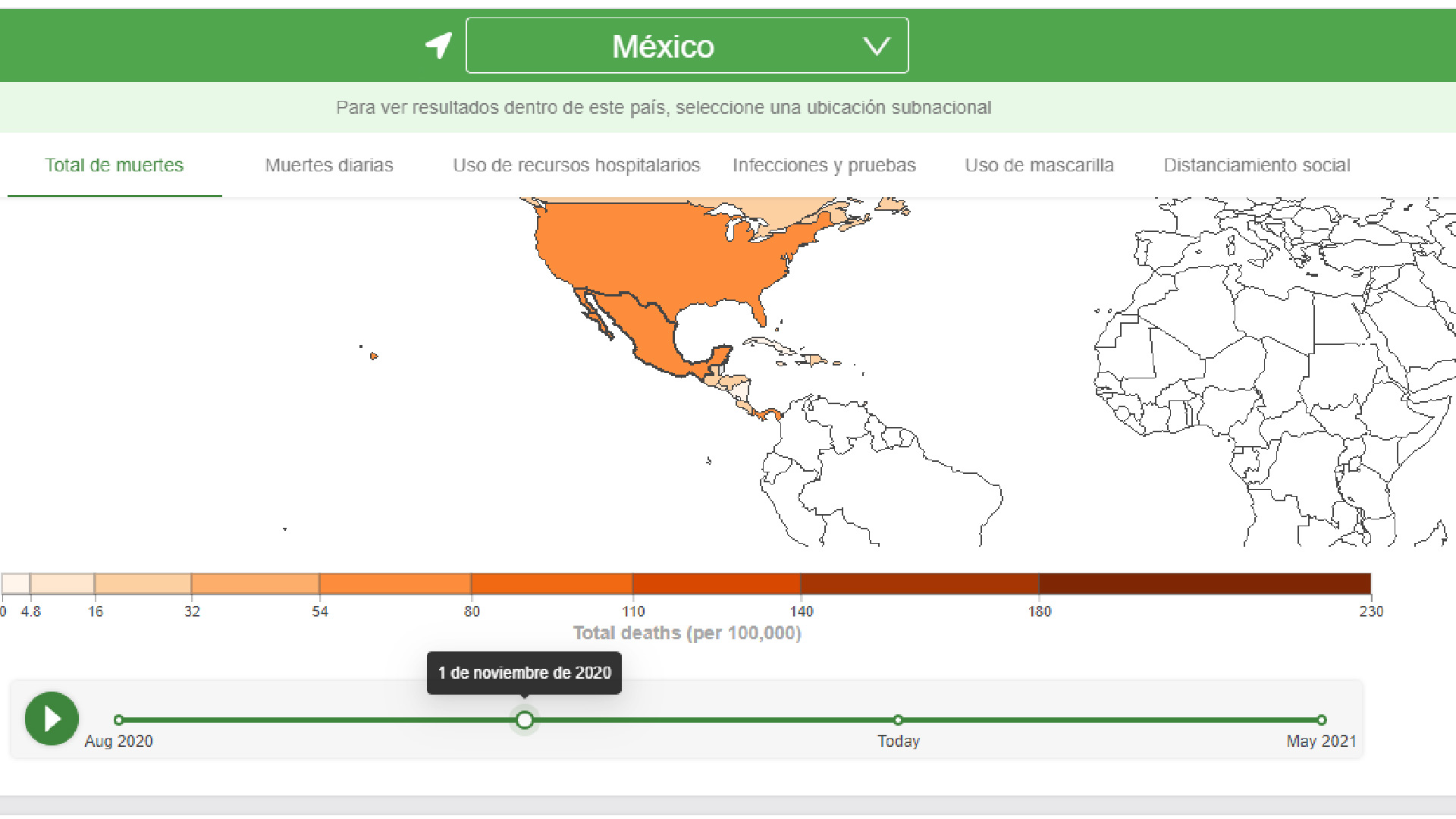
Task: Click the May 2021 end point of timeline
Action: click(x=1323, y=720)
